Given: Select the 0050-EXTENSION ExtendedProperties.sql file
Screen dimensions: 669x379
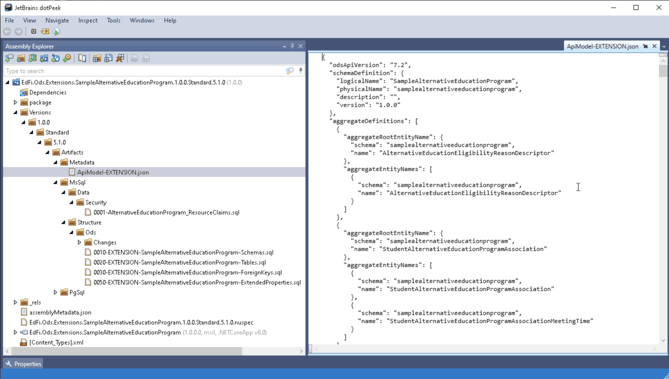Looking at the screenshot, I should tap(197, 283).
